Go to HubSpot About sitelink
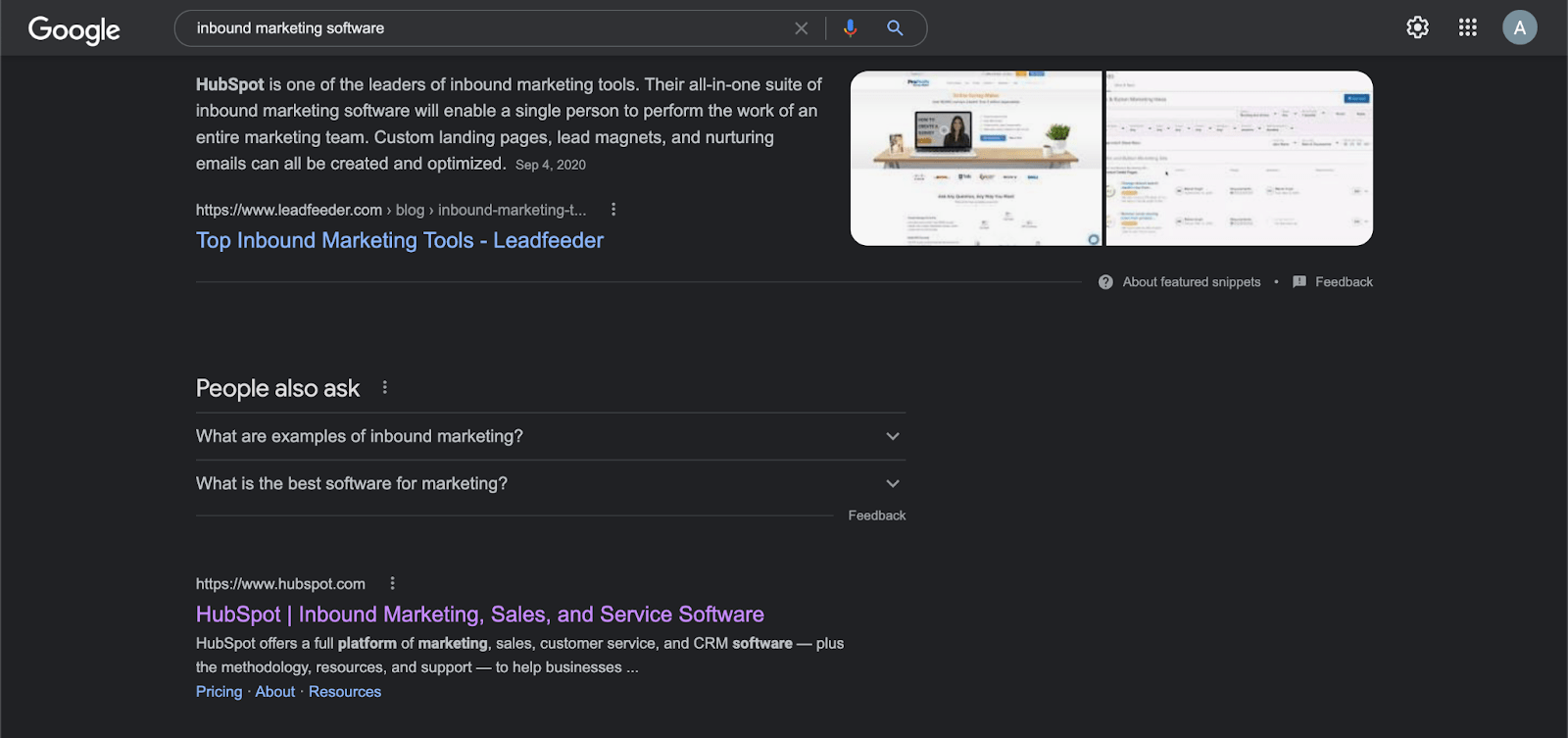The image size is (1568, 738). point(274,692)
